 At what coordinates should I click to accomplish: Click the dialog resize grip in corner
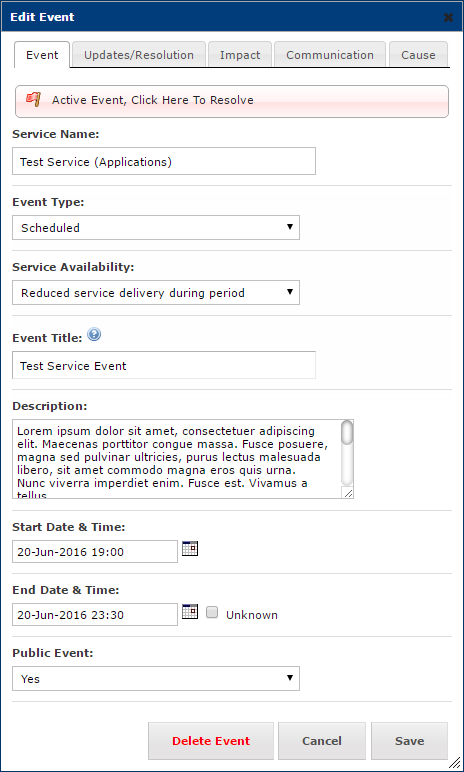click(x=455, y=763)
